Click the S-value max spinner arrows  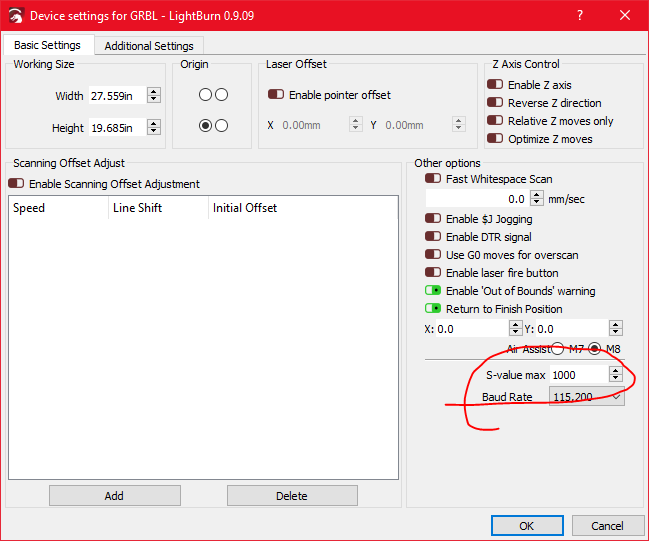click(x=616, y=375)
